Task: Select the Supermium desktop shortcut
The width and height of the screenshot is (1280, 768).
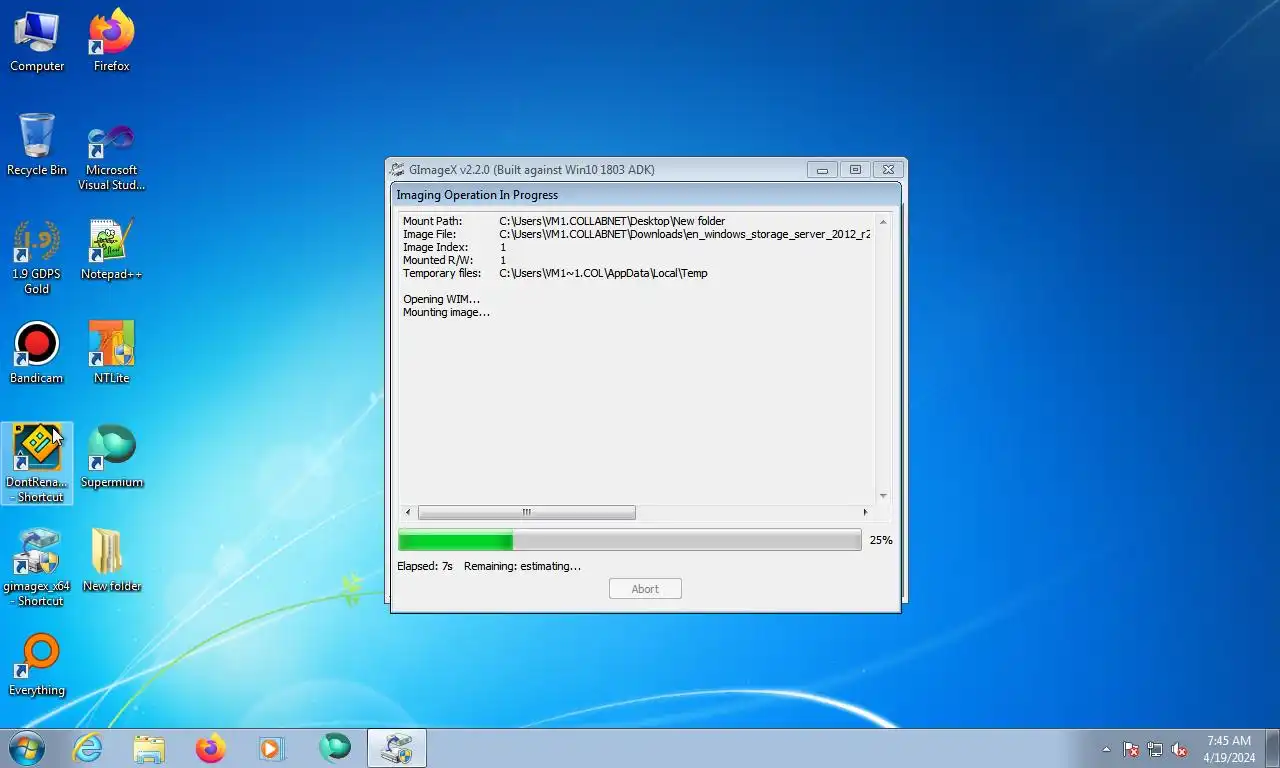Action: coord(112,458)
